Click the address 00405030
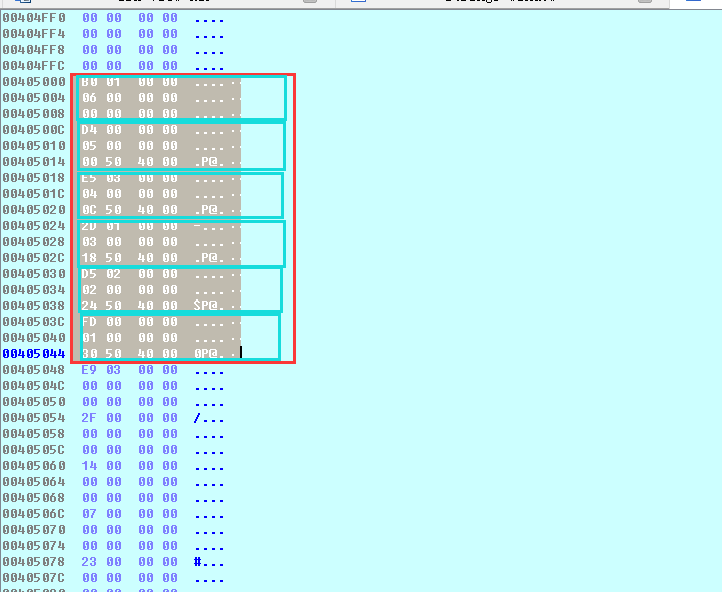Screen dimensions: 722x592 (34, 274)
